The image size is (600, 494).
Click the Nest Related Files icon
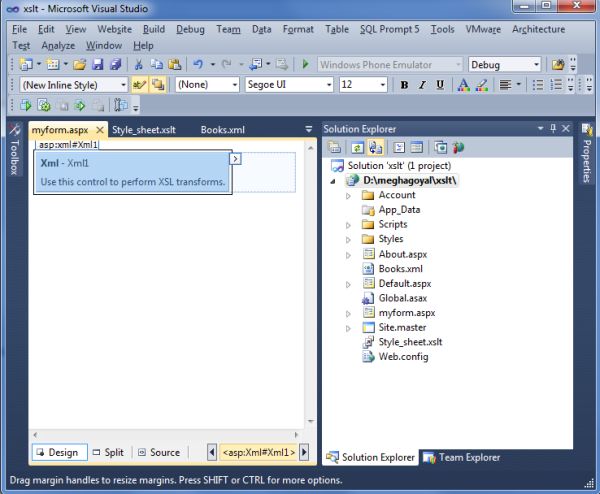click(375, 147)
